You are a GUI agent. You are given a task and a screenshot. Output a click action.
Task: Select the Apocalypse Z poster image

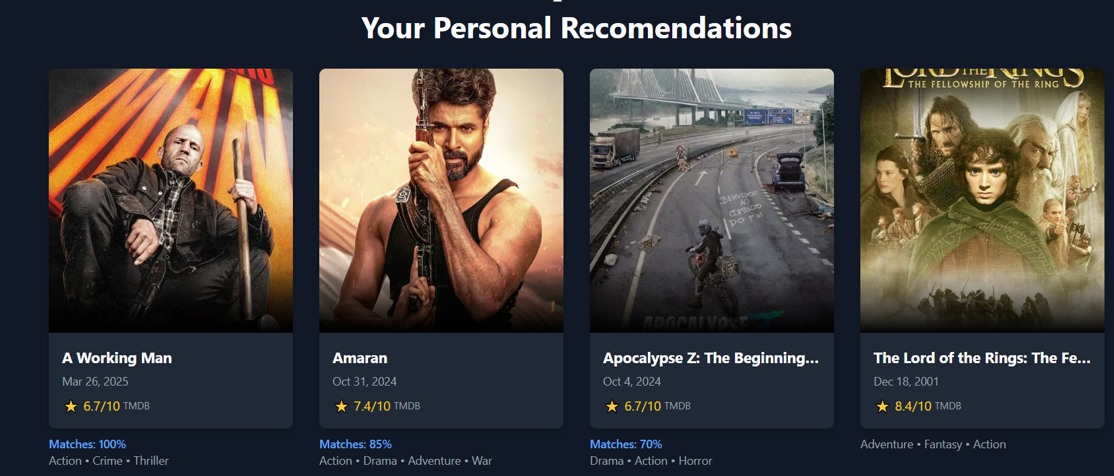712,200
